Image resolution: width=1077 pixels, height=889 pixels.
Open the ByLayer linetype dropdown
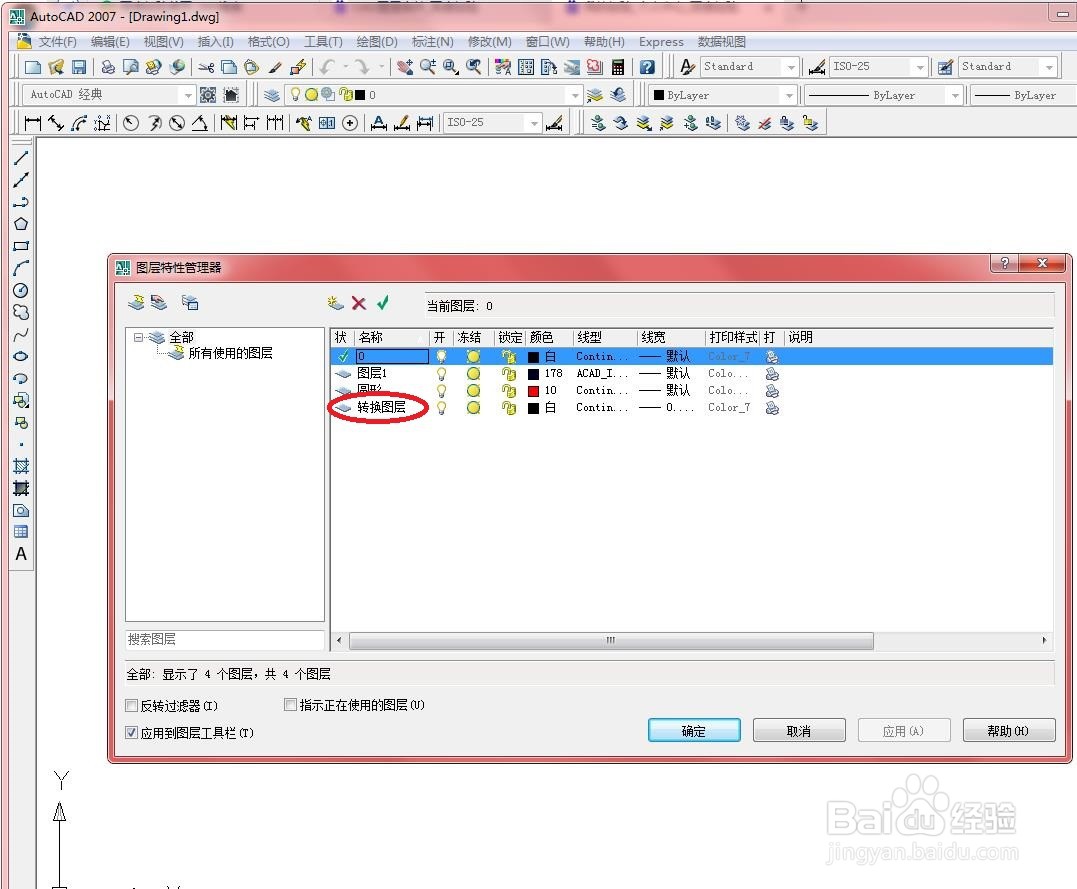955,95
